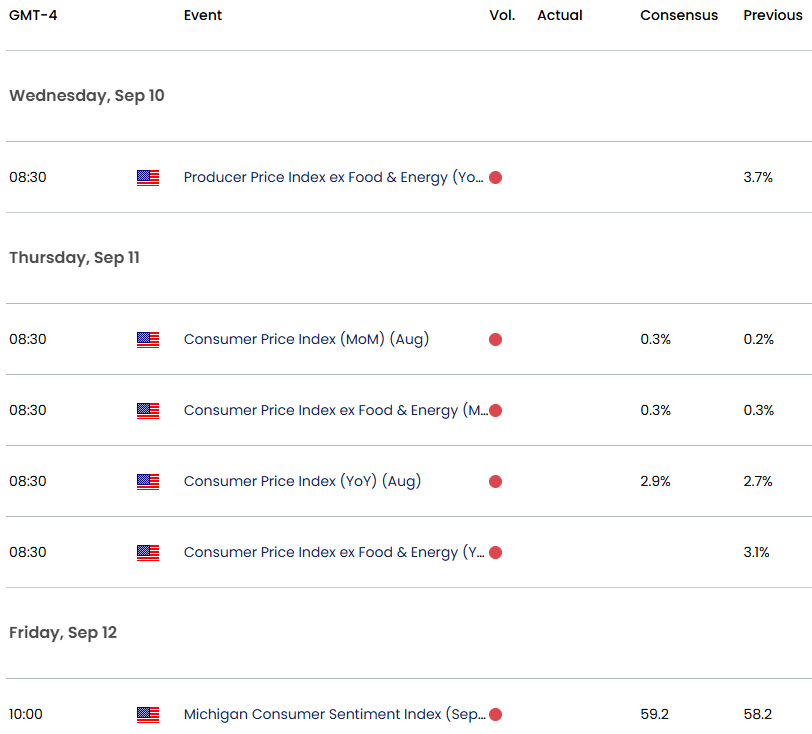Click red volatility dot for Consumer Price Index (MoM) (Aug)
Viewport: 812px width, 734px height.
[x=495, y=340]
